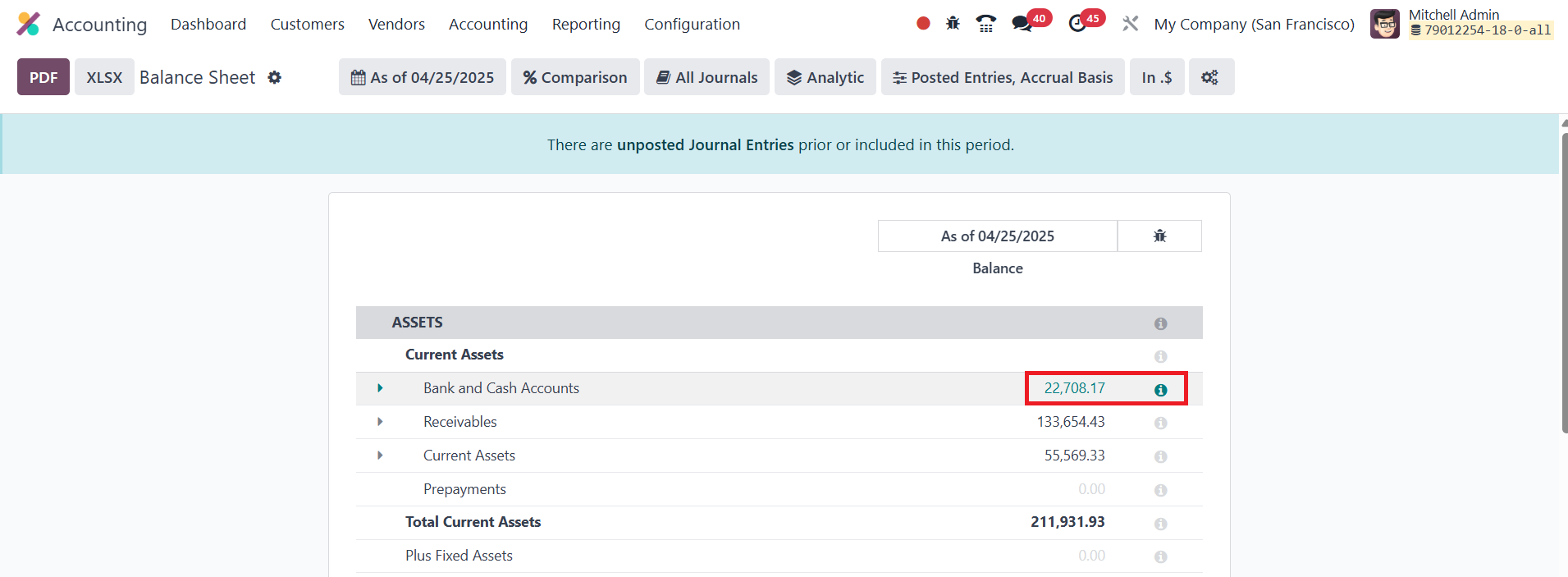Click the gear icon beside Balance Sheet
Image resolution: width=1568 pixels, height=577 pixels.
click(x=275, y=77)
